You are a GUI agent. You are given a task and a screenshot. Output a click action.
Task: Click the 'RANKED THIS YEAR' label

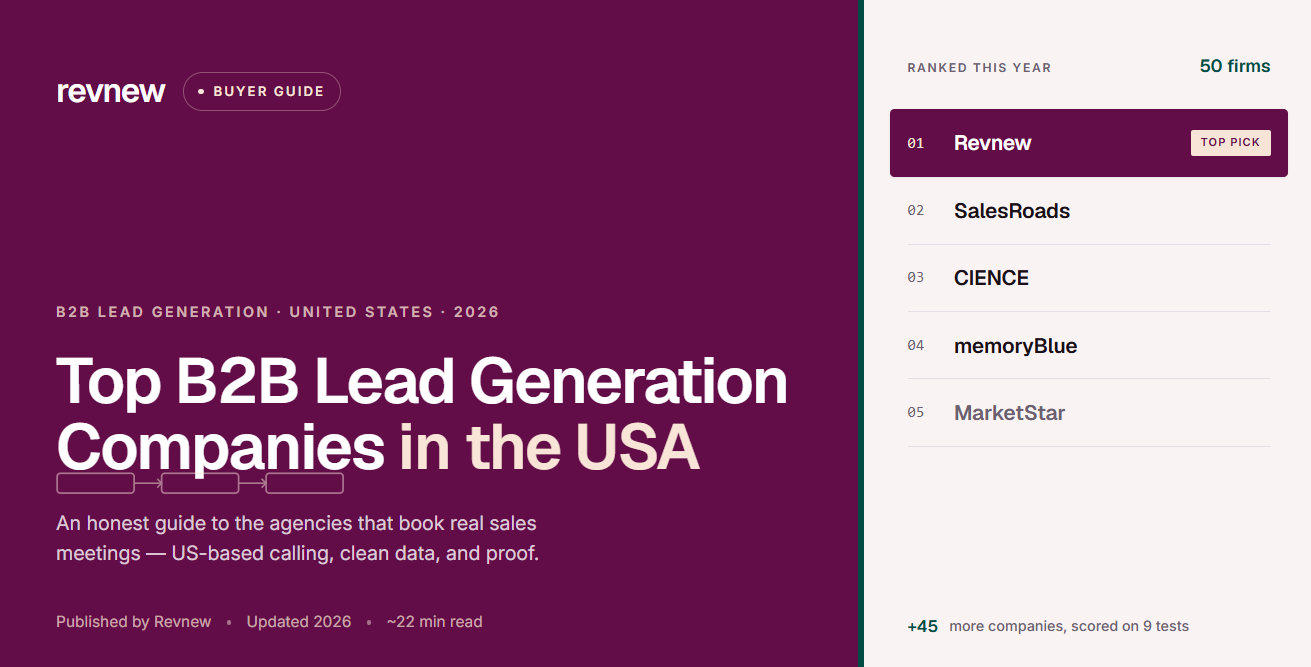[x=979, y=68]
